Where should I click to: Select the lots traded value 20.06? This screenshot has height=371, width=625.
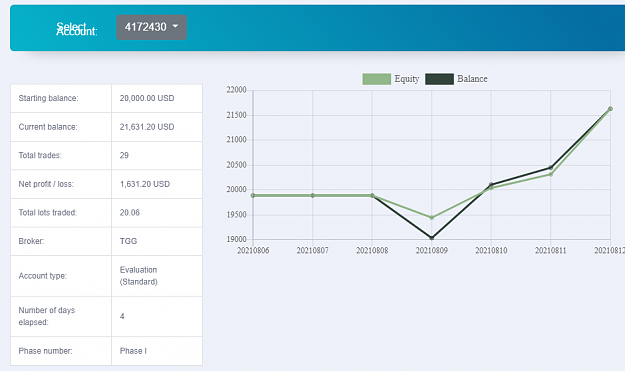[130, 213]
